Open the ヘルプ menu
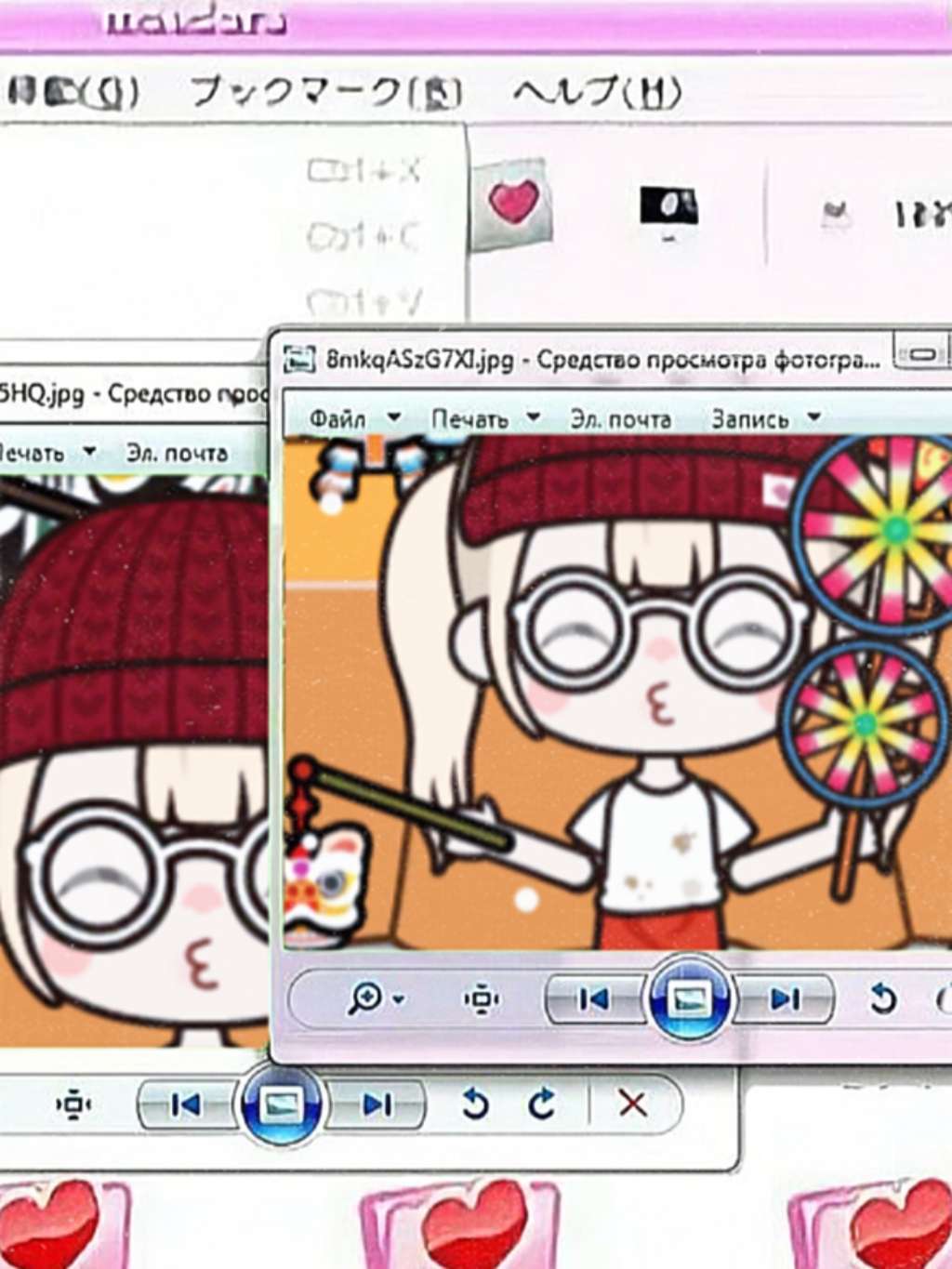This screenshot has width=952, height=1269. click(x=597, y=92)
